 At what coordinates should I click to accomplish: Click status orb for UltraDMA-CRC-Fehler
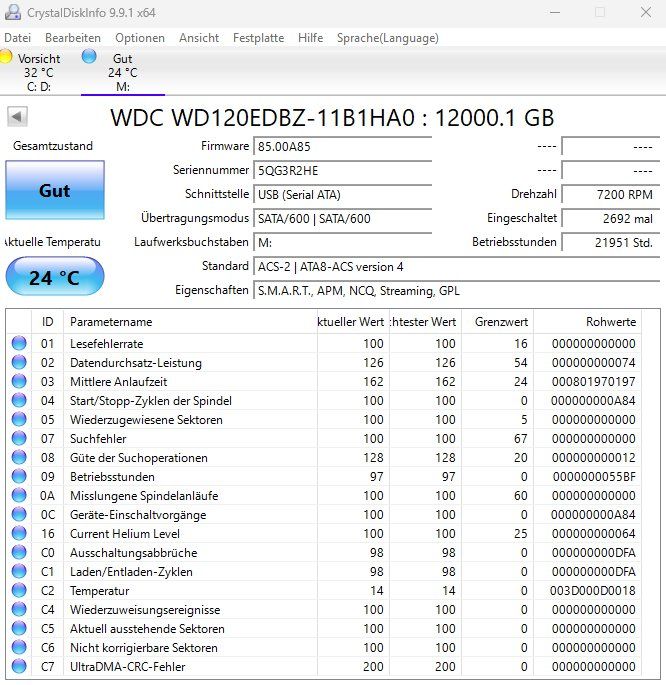point(19,666)
